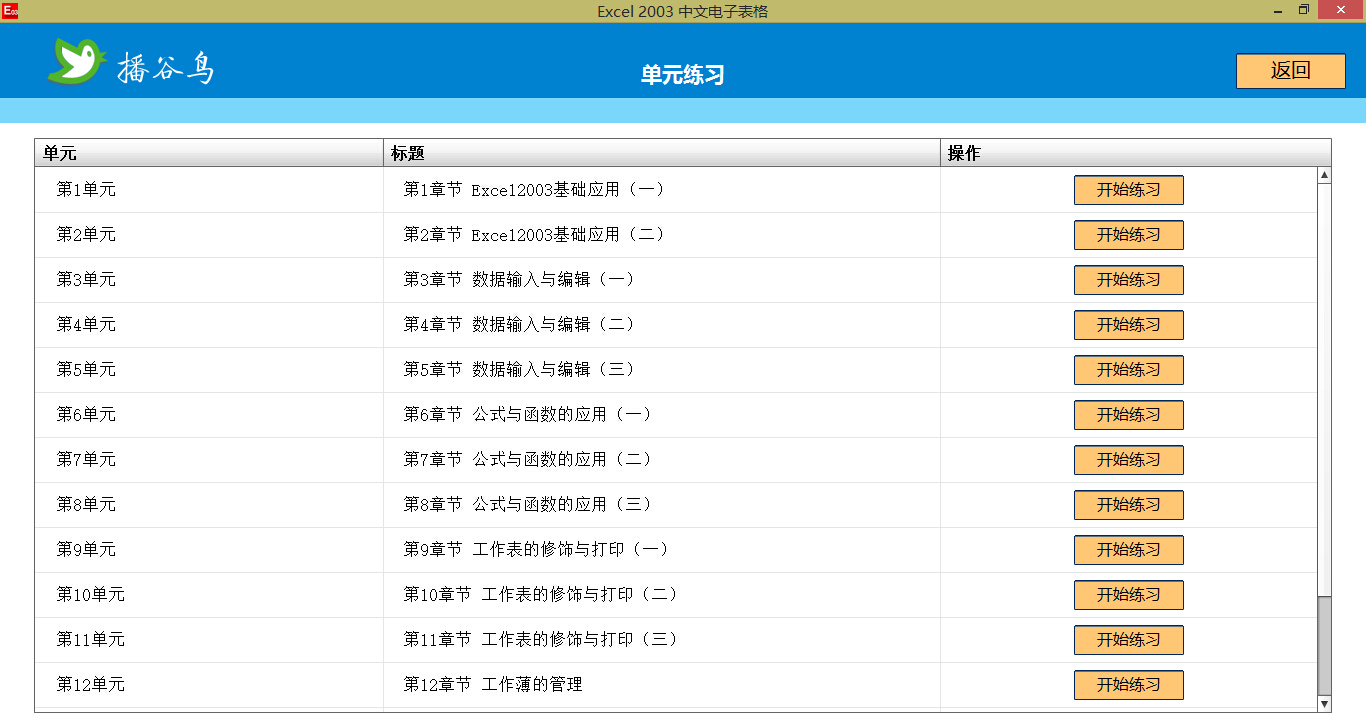Screen dimensions: 1366x726
Task: Launch practice in the 第8单元 row
Action: coord(1128,505)
